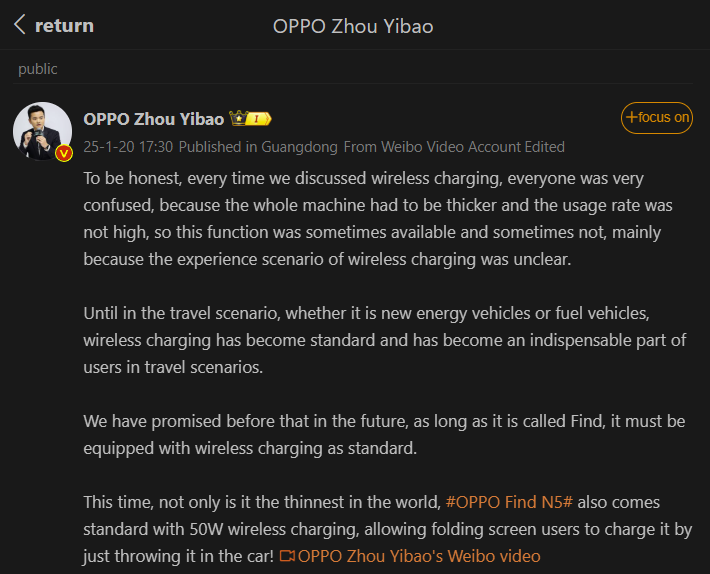Click the orange video camera icon
The image size is (710, 574).
[287, 556]
